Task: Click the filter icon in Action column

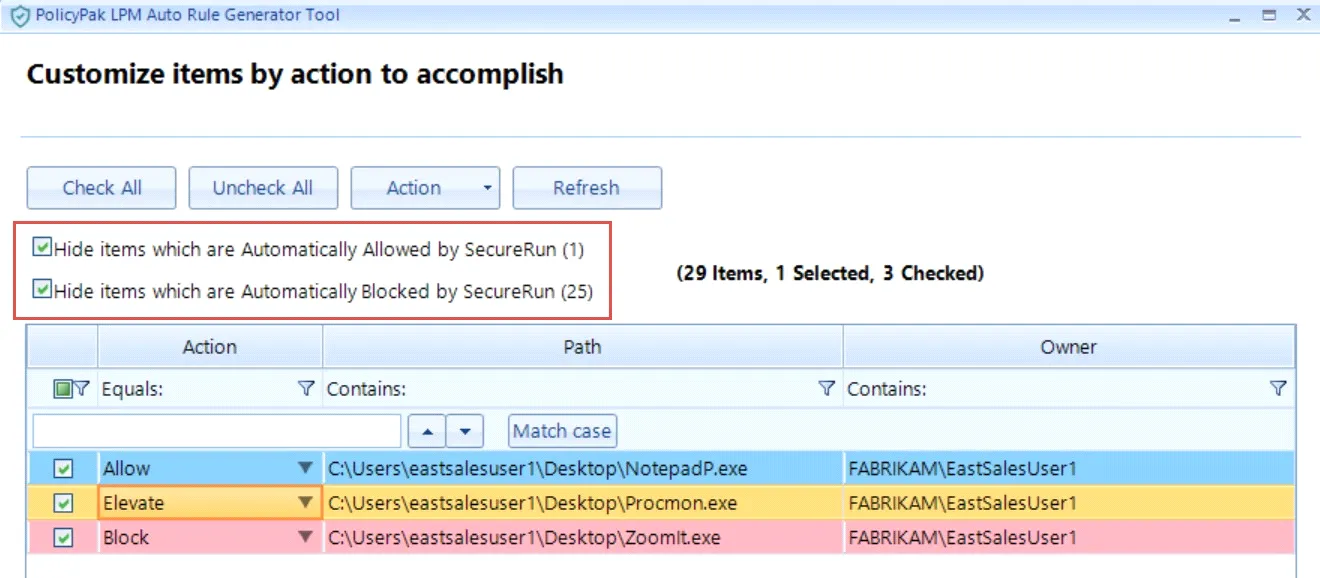Action: [307, 389]
